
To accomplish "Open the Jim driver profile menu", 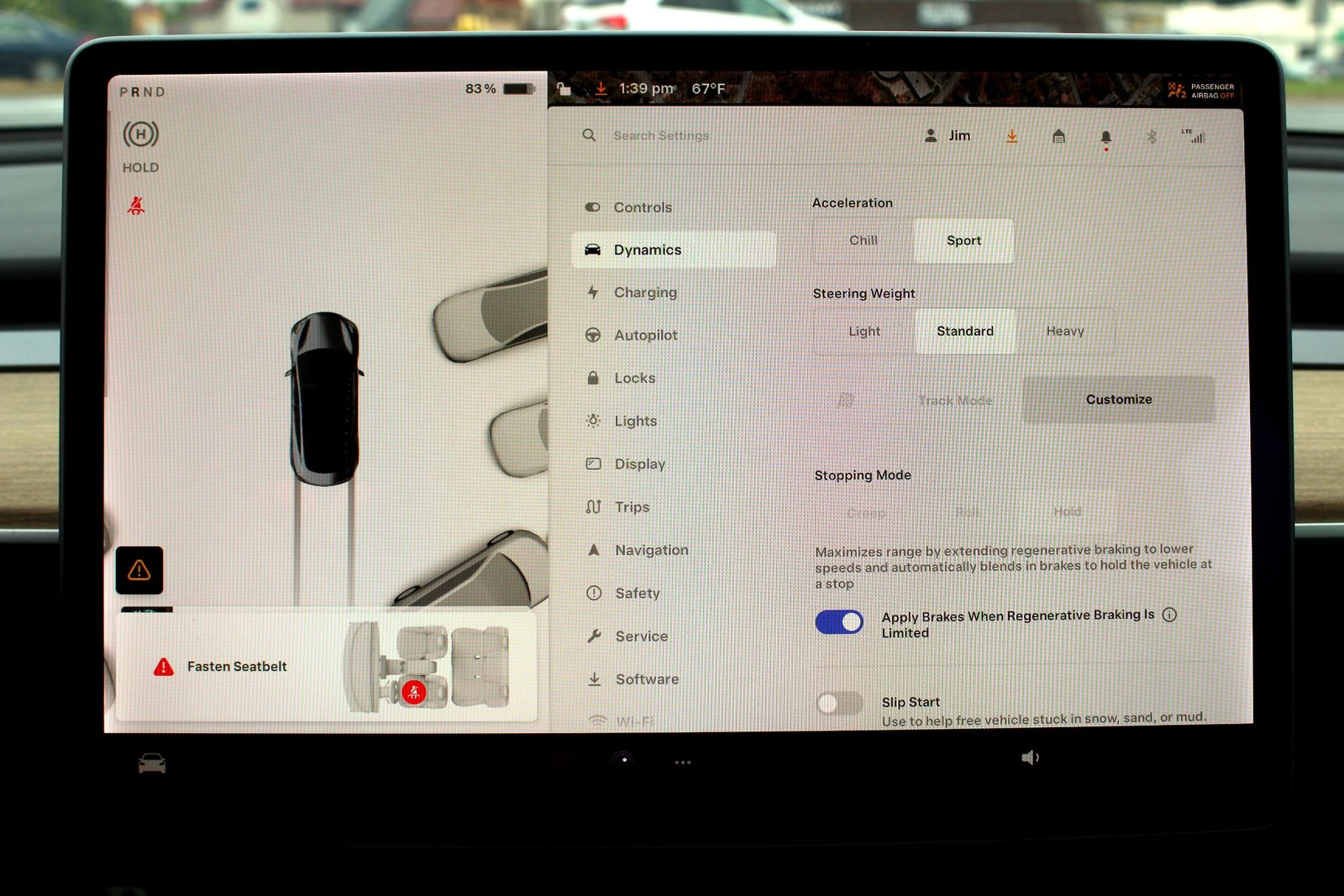I will [948, 136].
